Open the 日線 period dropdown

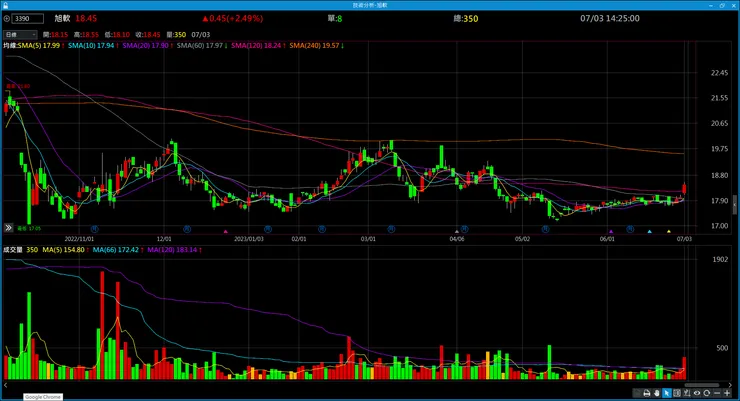coord(20,34)
